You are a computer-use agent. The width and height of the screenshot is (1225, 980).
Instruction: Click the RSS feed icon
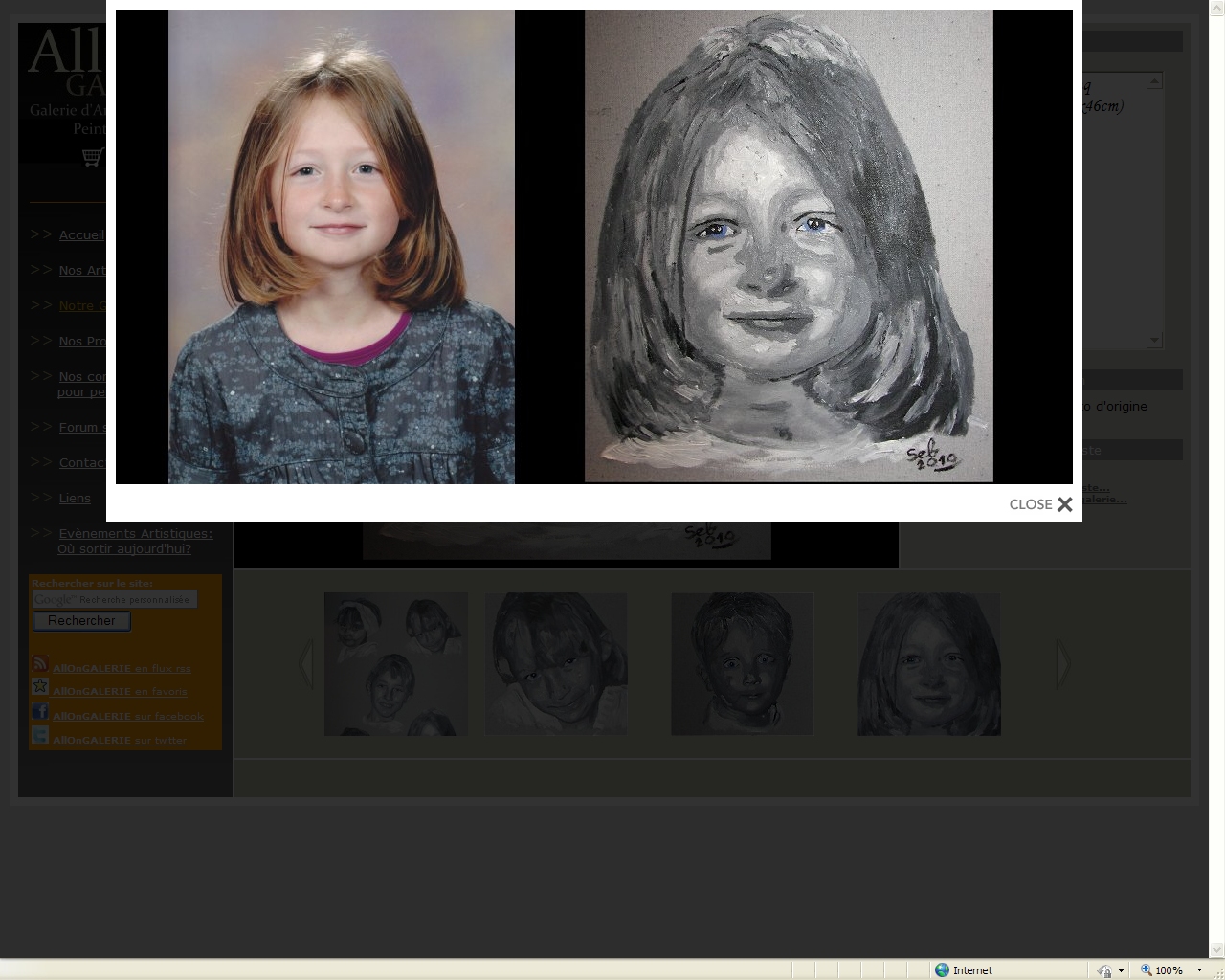(40, 664)
